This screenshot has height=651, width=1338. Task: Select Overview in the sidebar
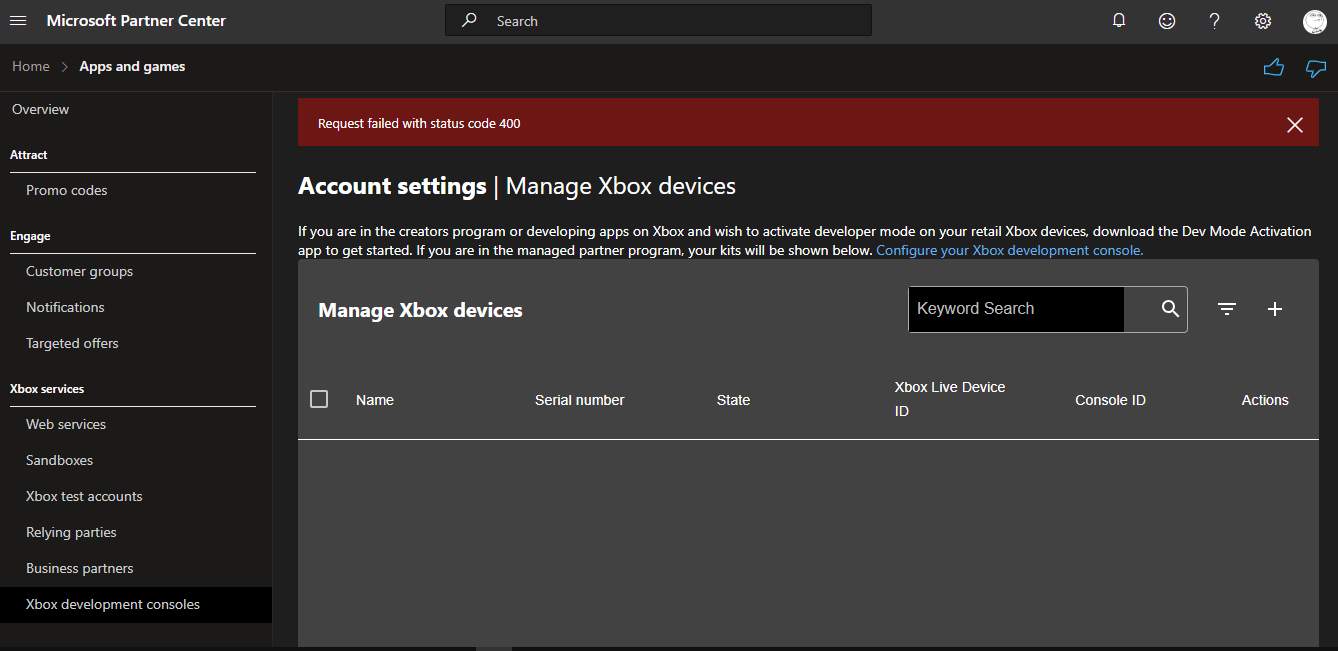tap(41, 109)
